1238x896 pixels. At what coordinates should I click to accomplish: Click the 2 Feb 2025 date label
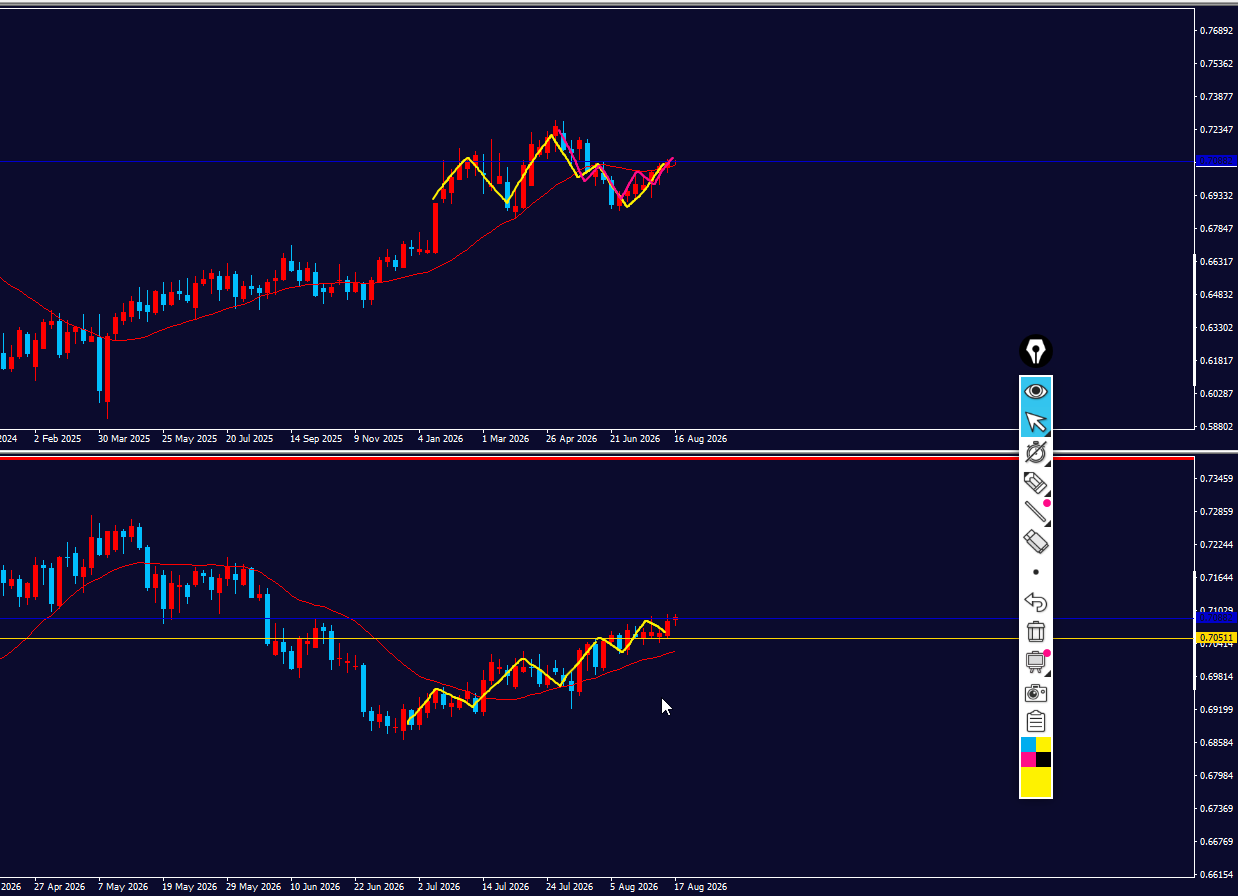56,439
